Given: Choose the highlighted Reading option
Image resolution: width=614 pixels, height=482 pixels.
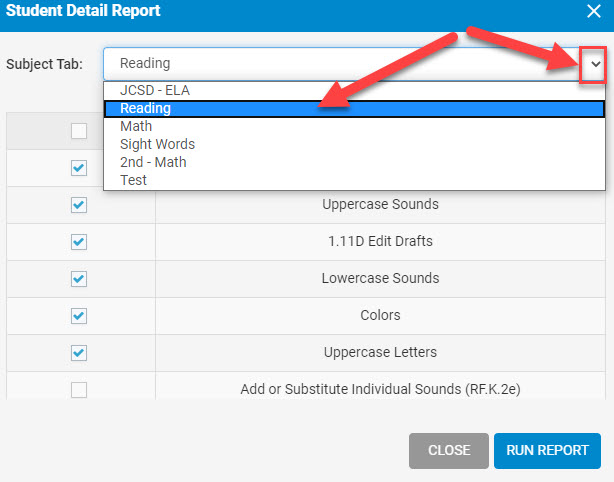Looking at the screenshot, I should pos(354,108).
